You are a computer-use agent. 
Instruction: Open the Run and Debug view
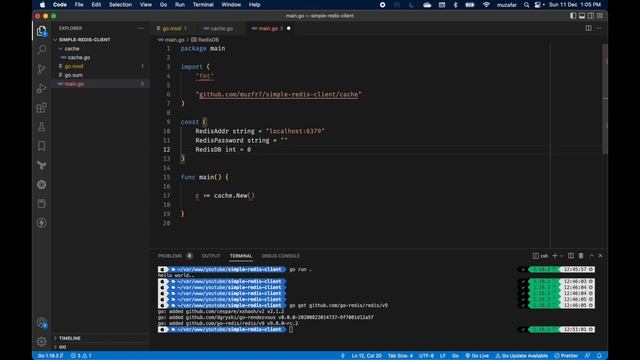pyautogui.click(x=41, y=88)
